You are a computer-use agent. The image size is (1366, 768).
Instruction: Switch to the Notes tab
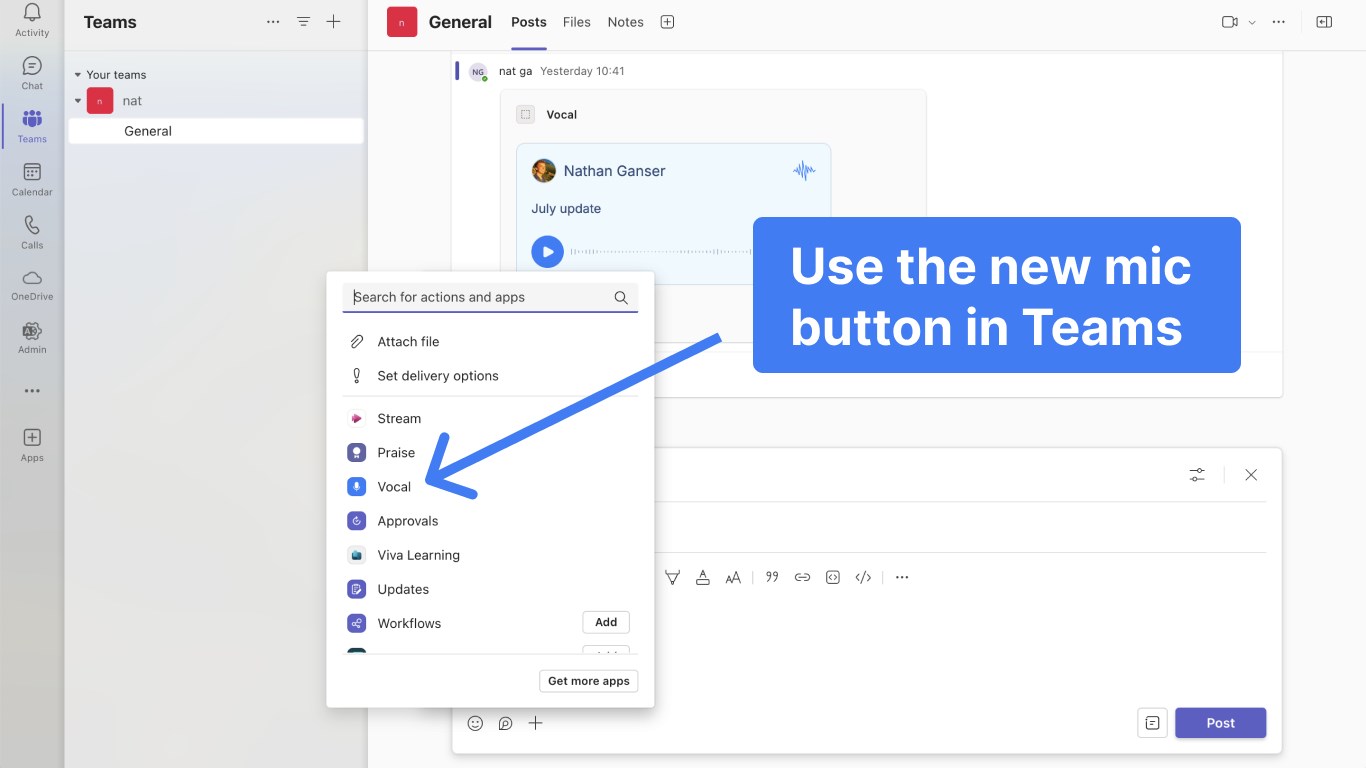(626, 22)
